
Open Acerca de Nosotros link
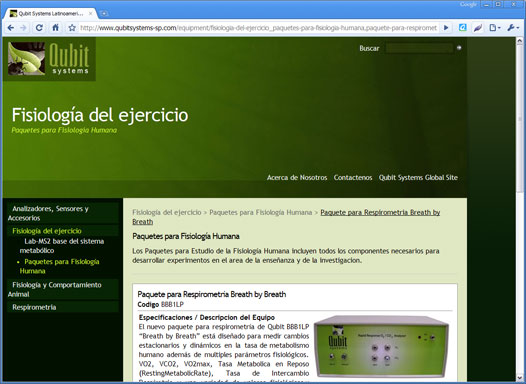pos(297,177)
